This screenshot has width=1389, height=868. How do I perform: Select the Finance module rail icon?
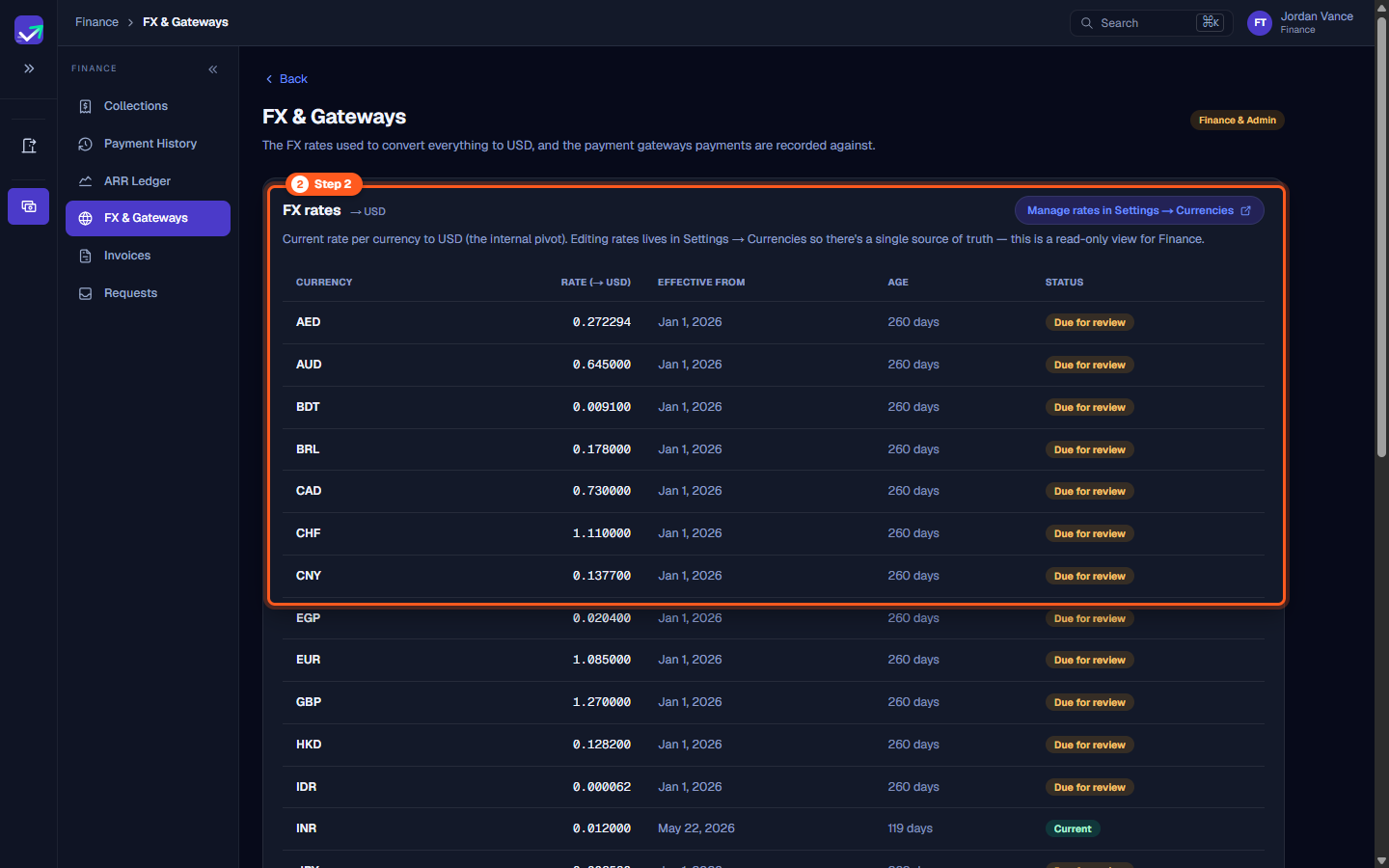point(29,206)
